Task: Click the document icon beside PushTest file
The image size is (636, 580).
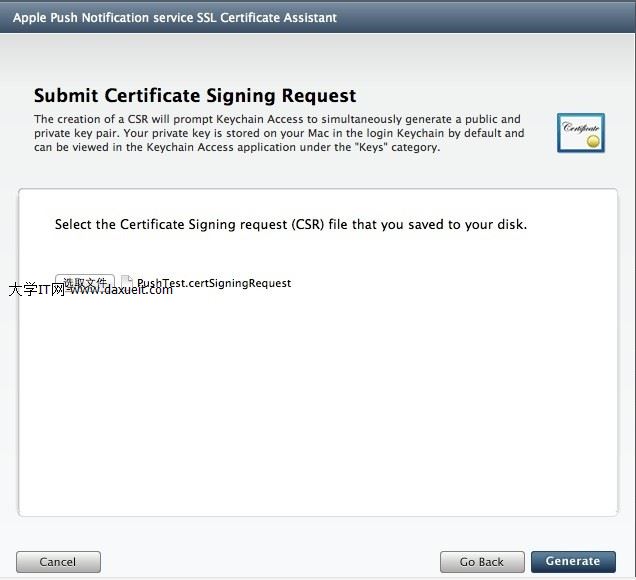Action: pos(127,283)
